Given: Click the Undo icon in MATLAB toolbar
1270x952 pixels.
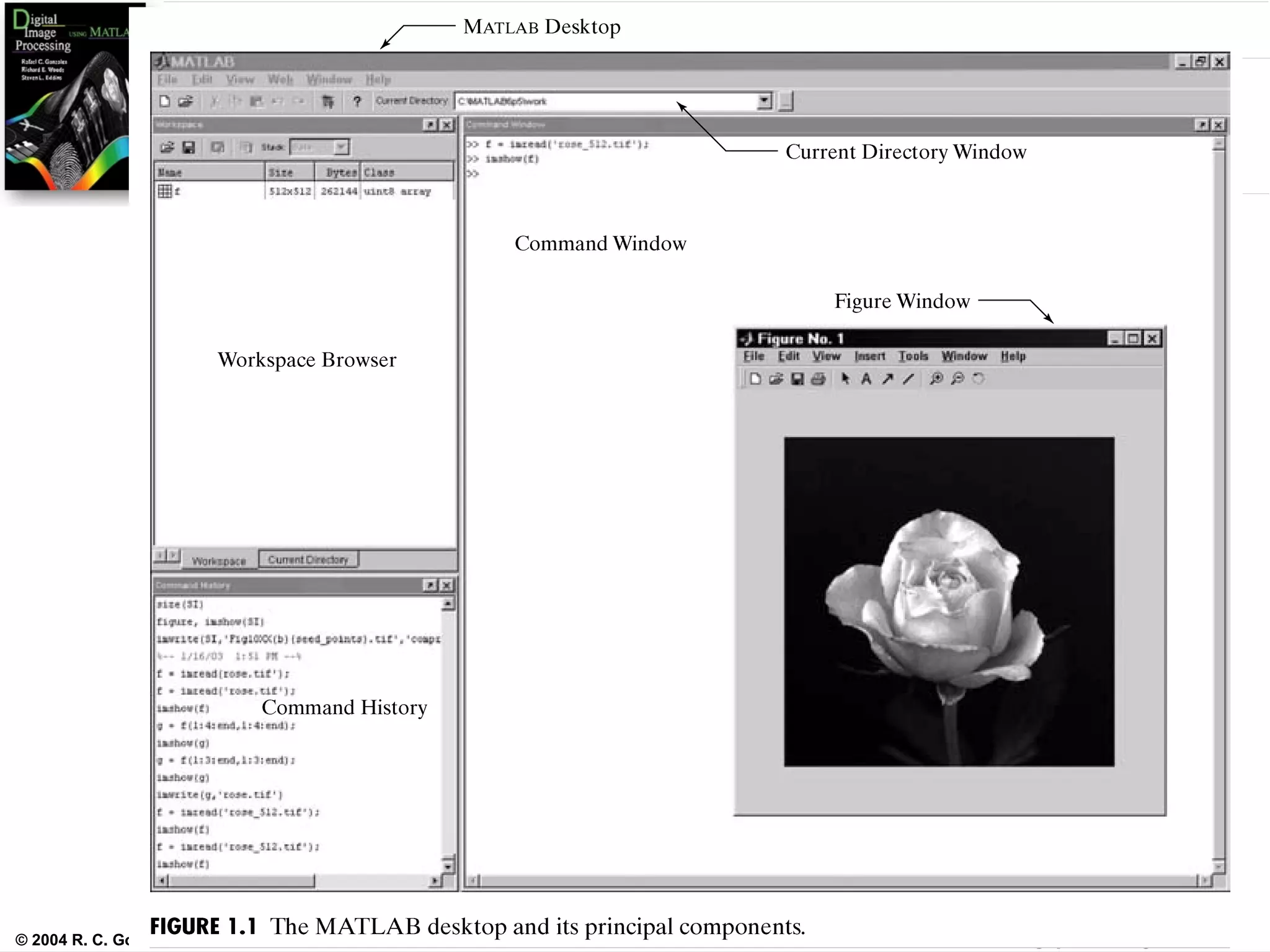Looking at the screenshot, I should [x=277, y=101].
